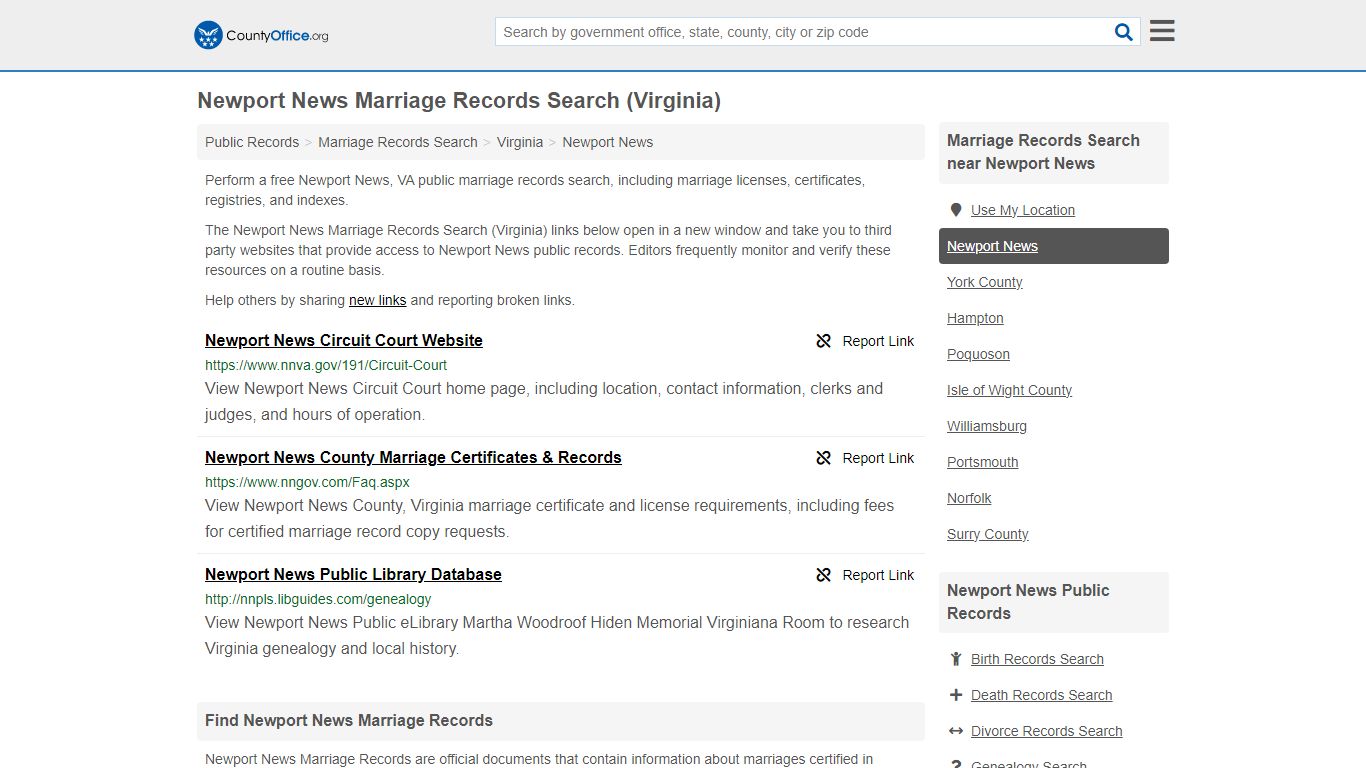The image size is (1366, 768).
Task: Open the hamburger menu icon
Action: point(1162,31)
